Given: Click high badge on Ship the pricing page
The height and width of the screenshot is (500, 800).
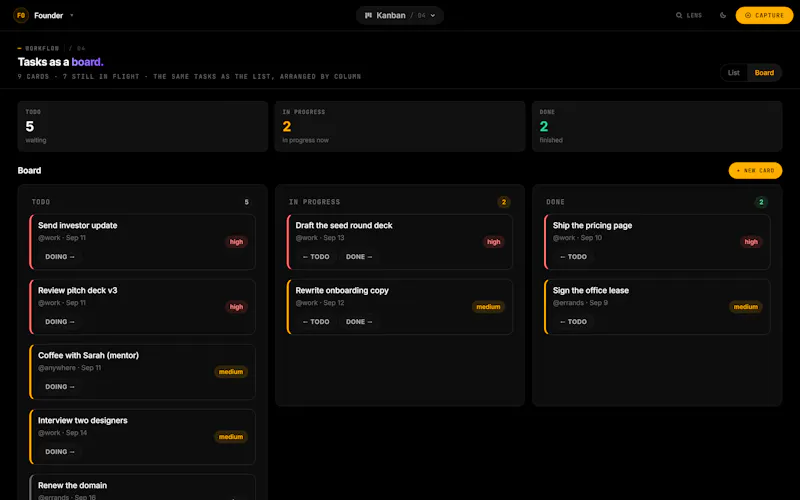Looking at the screenshot, I should click(751, 242).
